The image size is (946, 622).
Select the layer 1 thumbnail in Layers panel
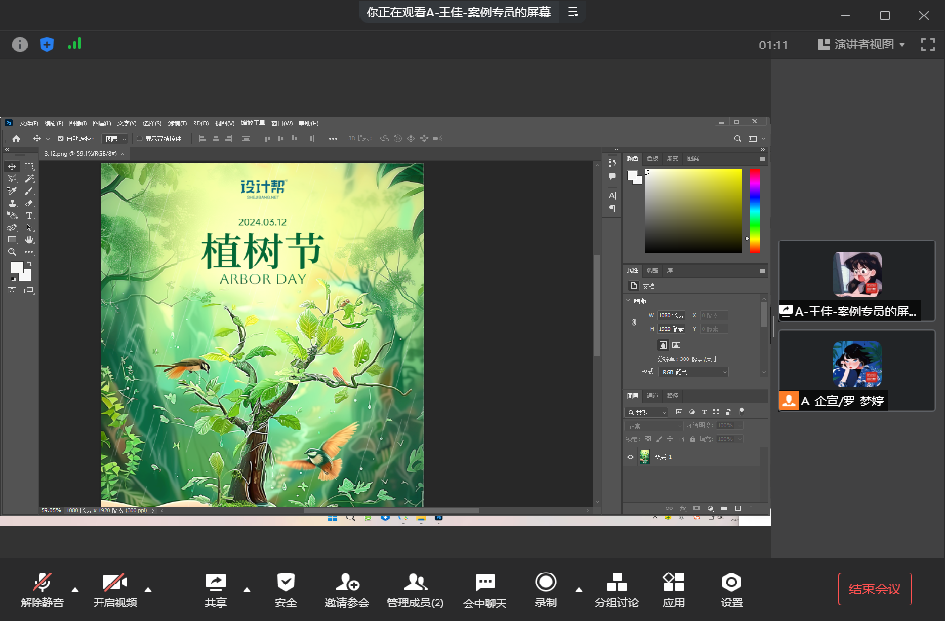[644, 457]
